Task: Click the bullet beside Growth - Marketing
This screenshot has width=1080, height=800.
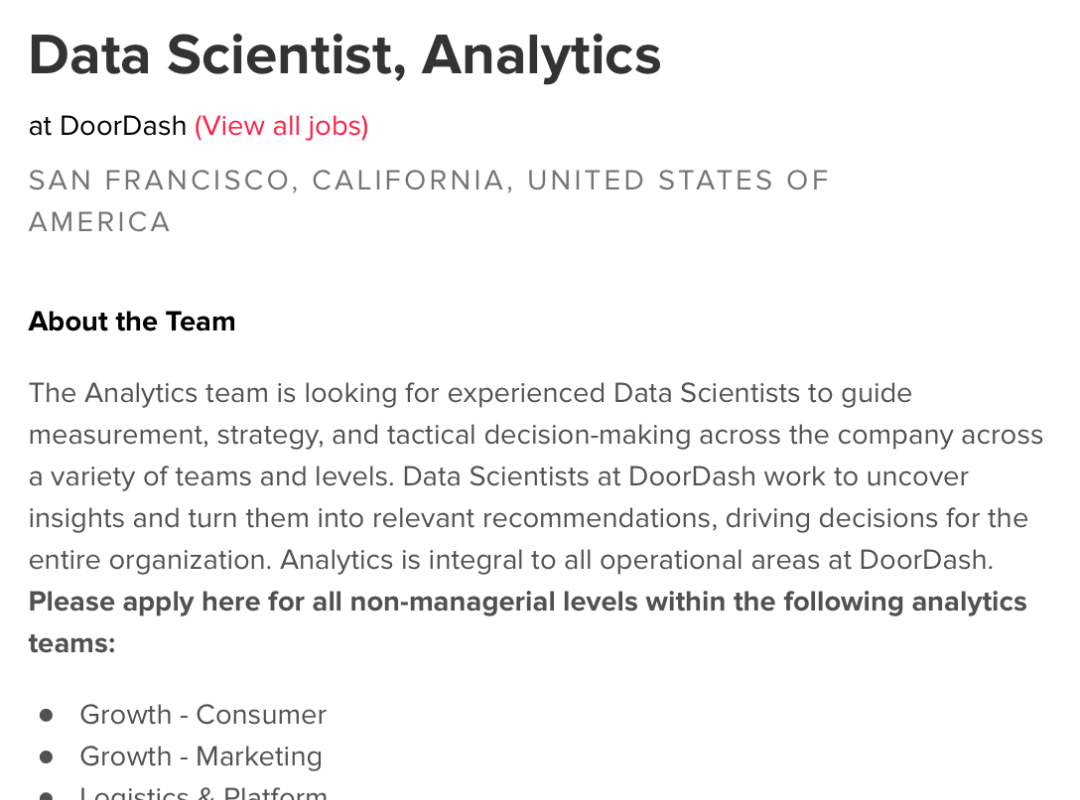Action: (x=46, y=757)
